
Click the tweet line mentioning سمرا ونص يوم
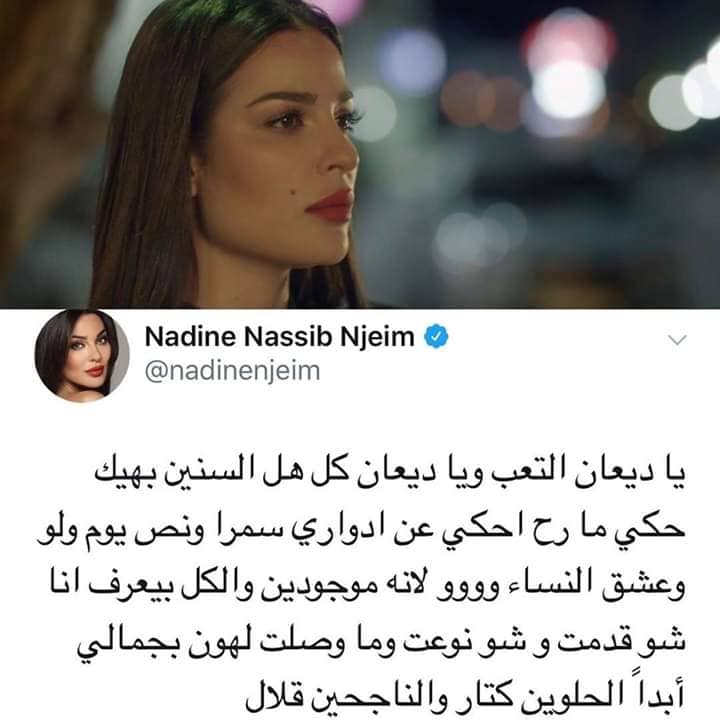361,529
